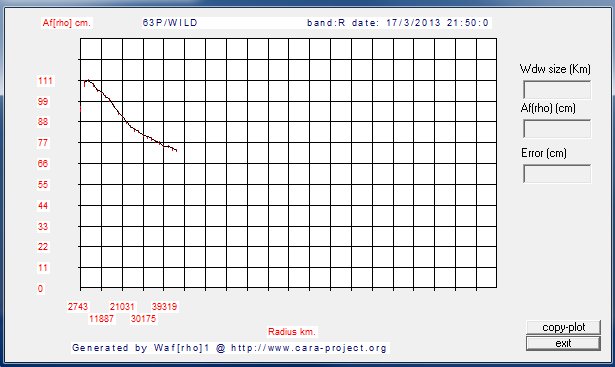
Task: Click the Radius km. axis label
Action: (x=291, y=332)
